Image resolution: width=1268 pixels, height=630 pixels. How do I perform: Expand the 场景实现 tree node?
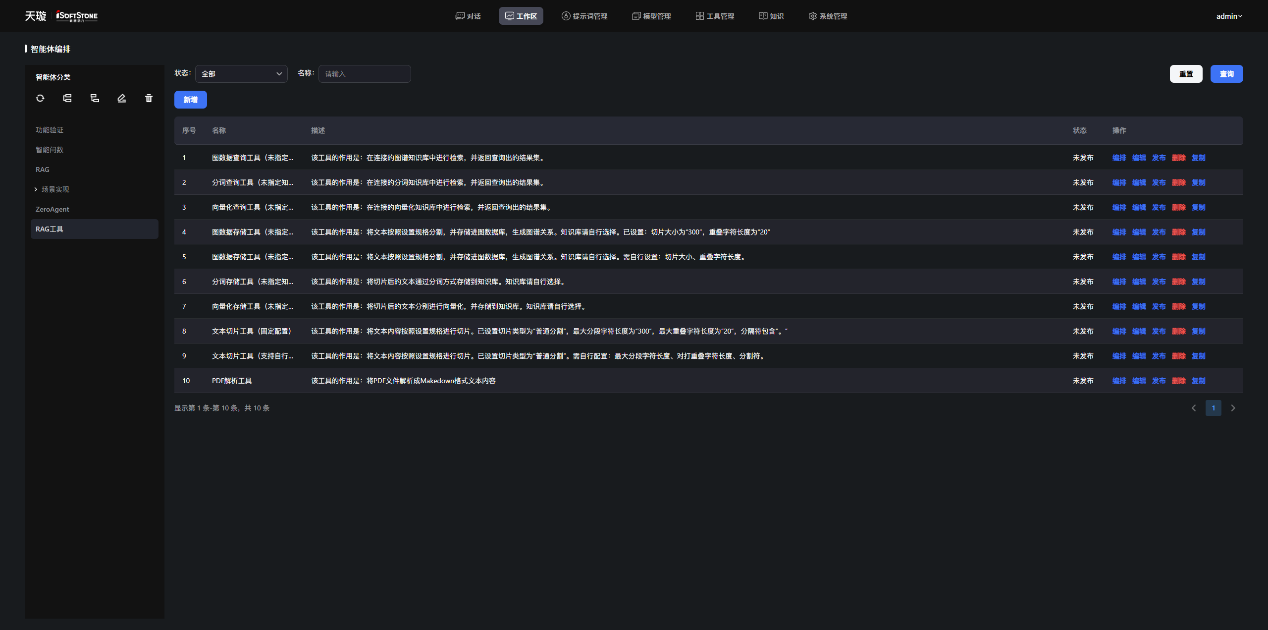click(36, 189)
